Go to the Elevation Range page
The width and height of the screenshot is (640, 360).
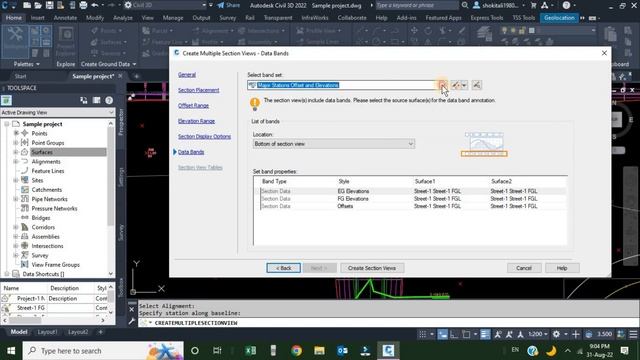(196, 121)
